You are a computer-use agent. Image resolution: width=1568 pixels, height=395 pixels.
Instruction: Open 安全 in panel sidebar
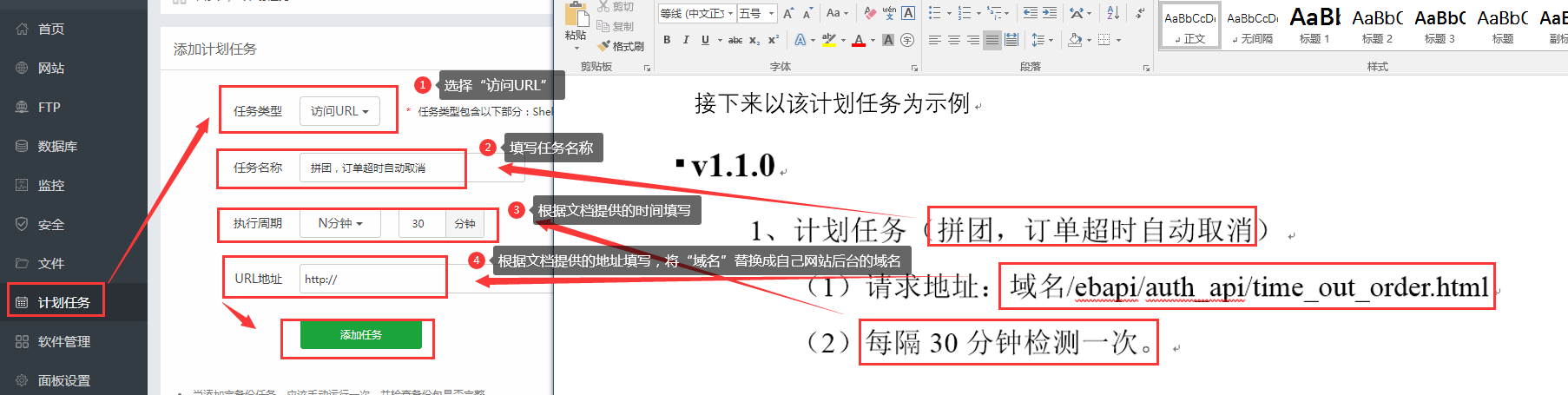74,224
